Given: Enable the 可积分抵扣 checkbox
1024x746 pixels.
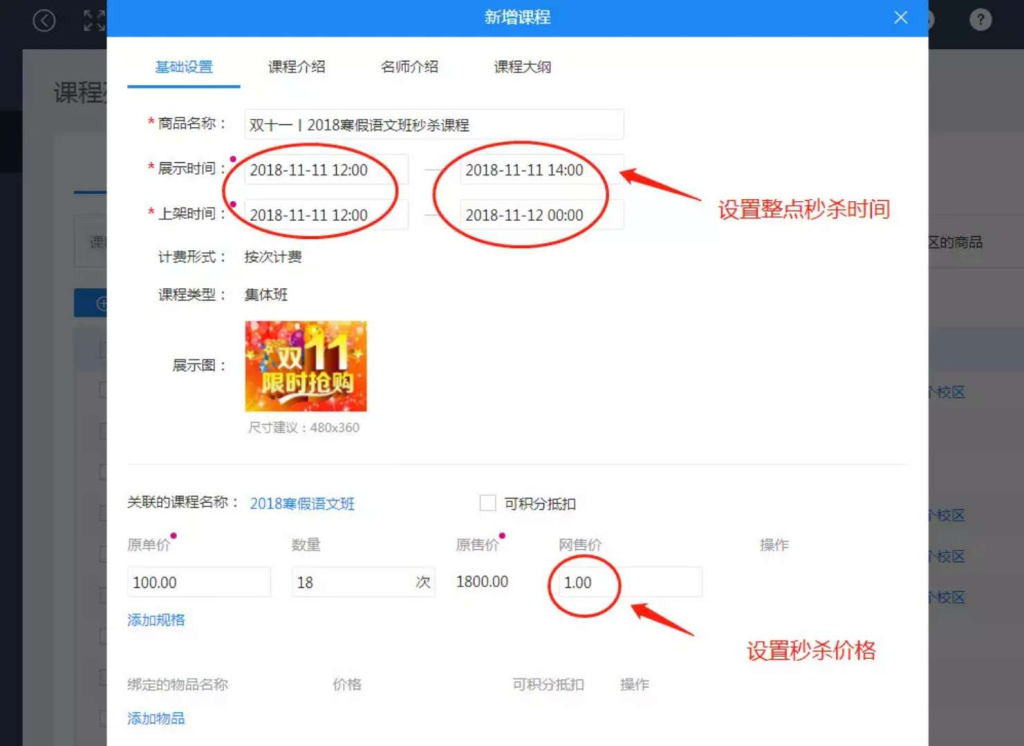Looking at the screenshot, I should click(487, 503).
